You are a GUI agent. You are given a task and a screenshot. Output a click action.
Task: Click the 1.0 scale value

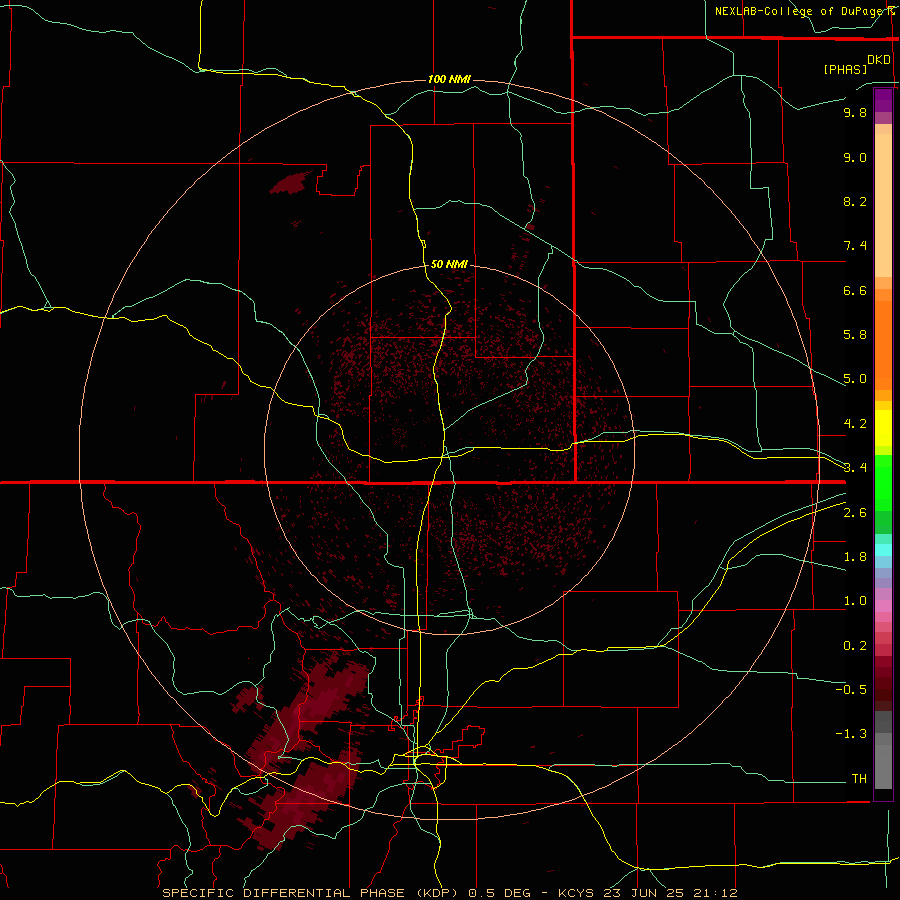pyautogui.click(x=855, y=601)
